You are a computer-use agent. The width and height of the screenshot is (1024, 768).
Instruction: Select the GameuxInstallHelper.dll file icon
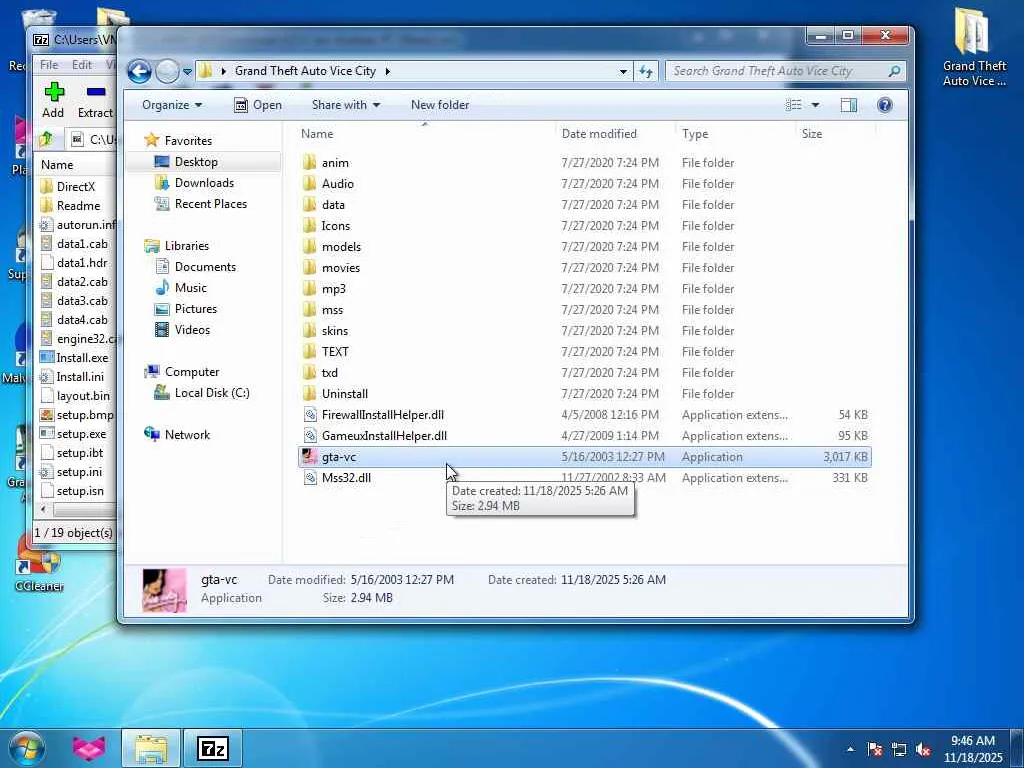tap(310, 436)
